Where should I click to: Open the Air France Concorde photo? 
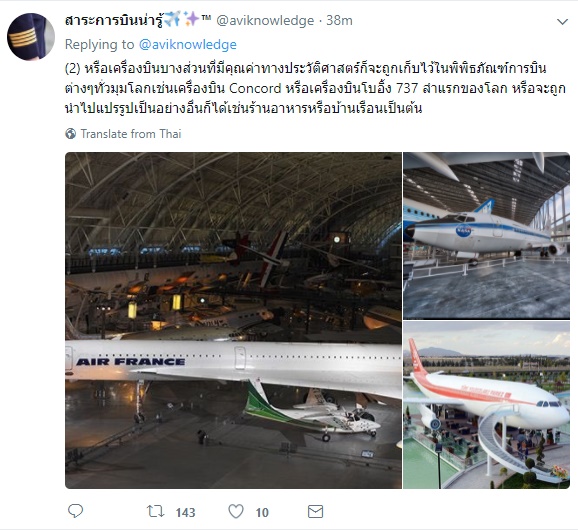coord(233,320)
